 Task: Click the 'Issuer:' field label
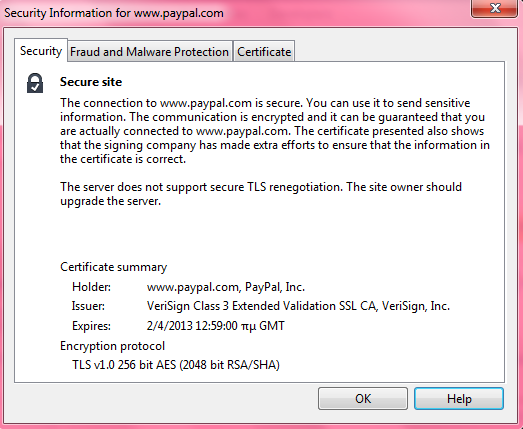(x=88, y=306)
